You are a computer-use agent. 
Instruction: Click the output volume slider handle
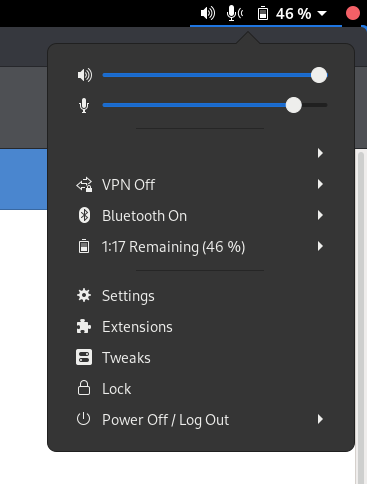pyautogui.click(x=319, y=75)
